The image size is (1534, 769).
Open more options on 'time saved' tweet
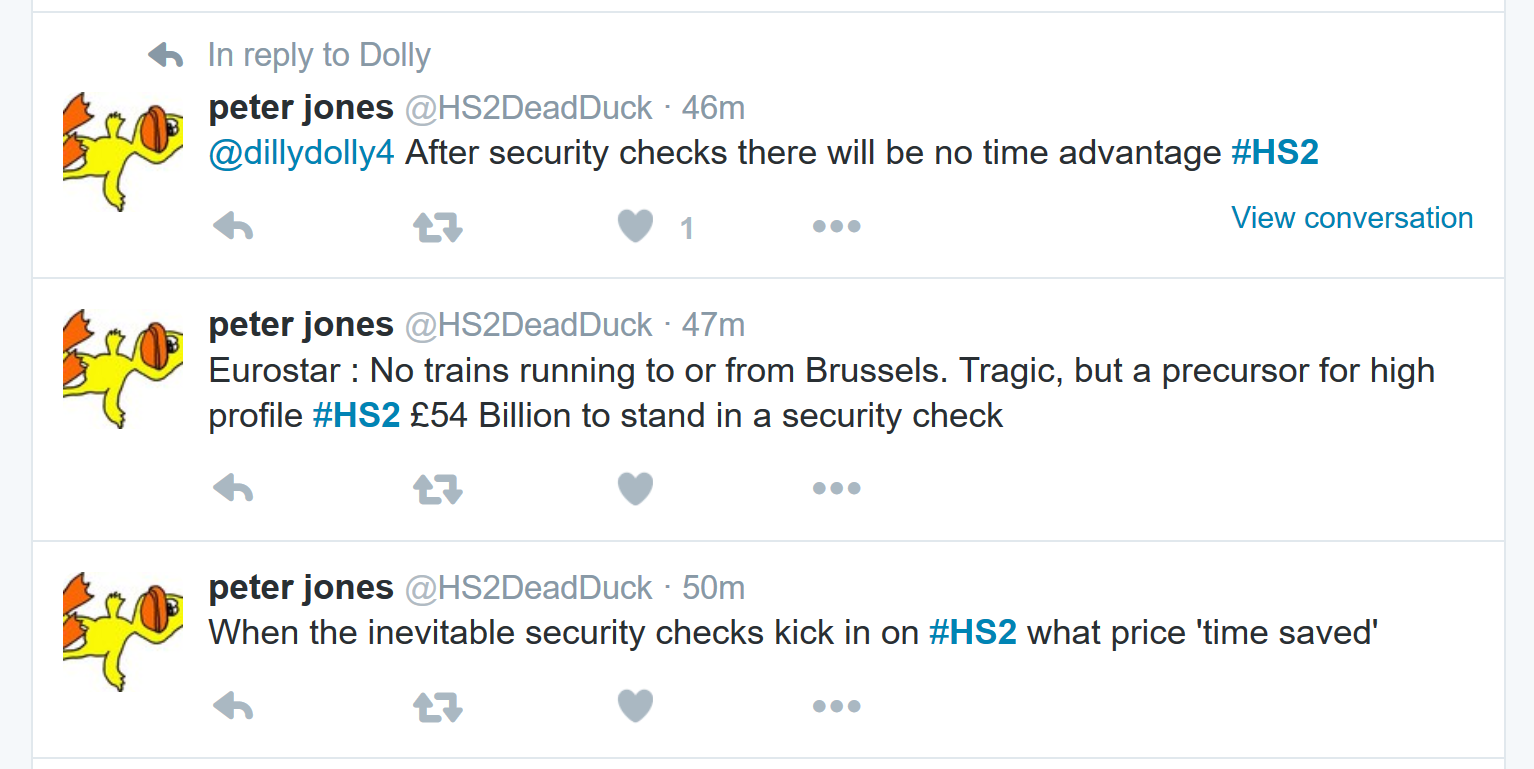(836, 705)
